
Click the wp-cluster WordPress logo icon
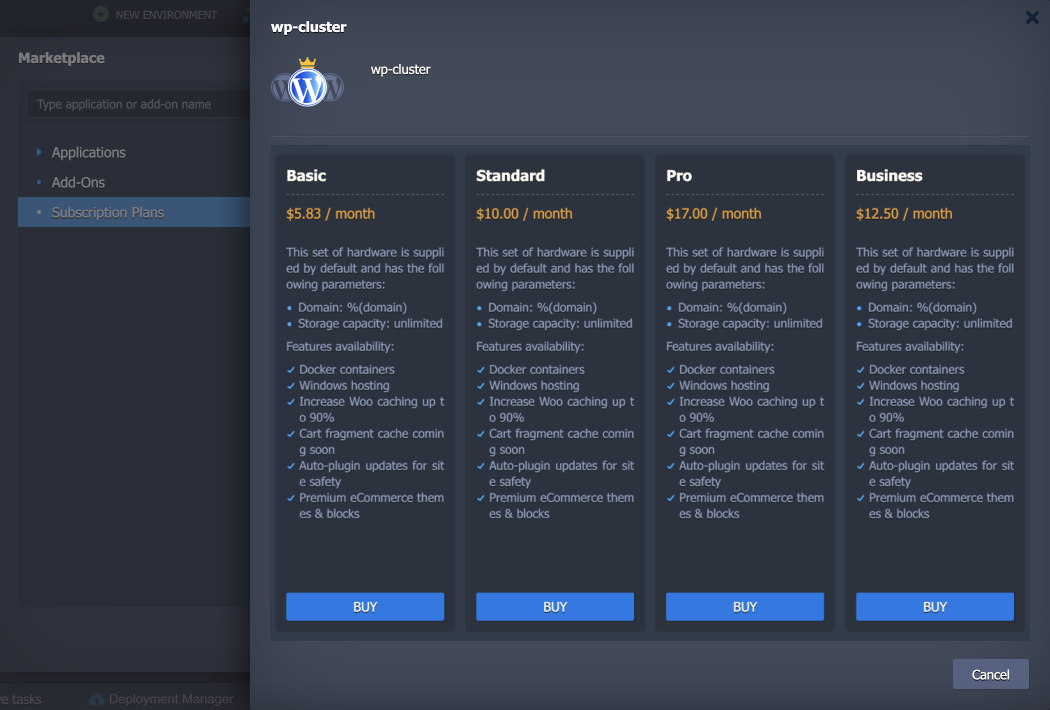pos(307,84)
